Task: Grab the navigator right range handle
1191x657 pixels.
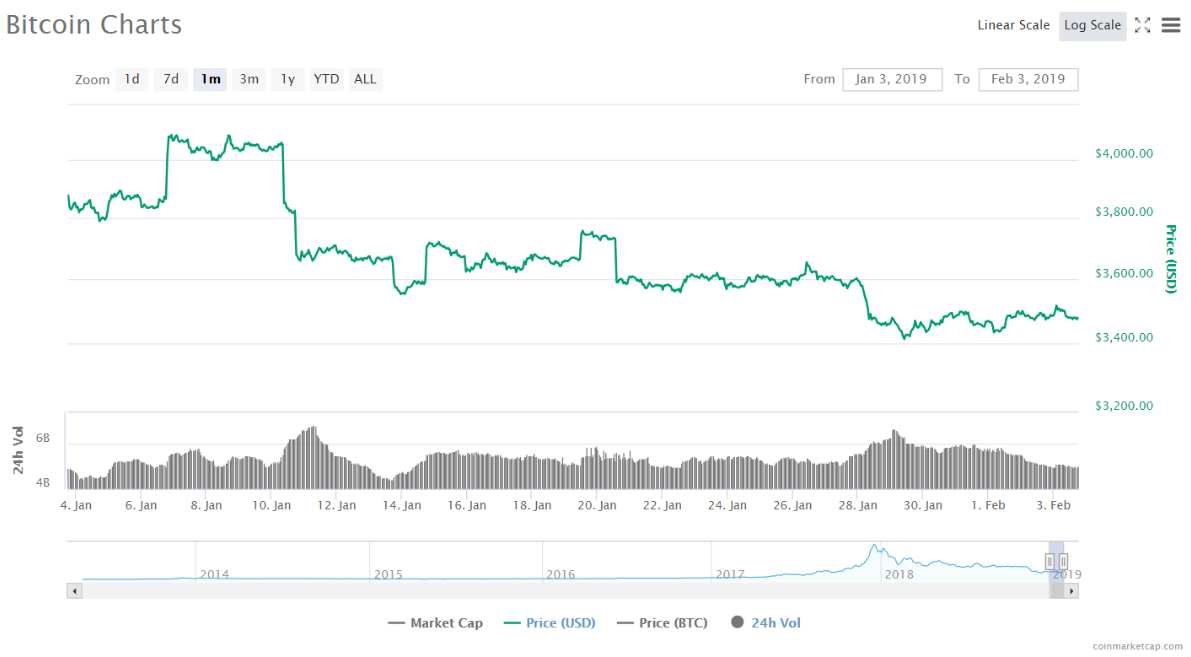Action: pos(1063,561)
